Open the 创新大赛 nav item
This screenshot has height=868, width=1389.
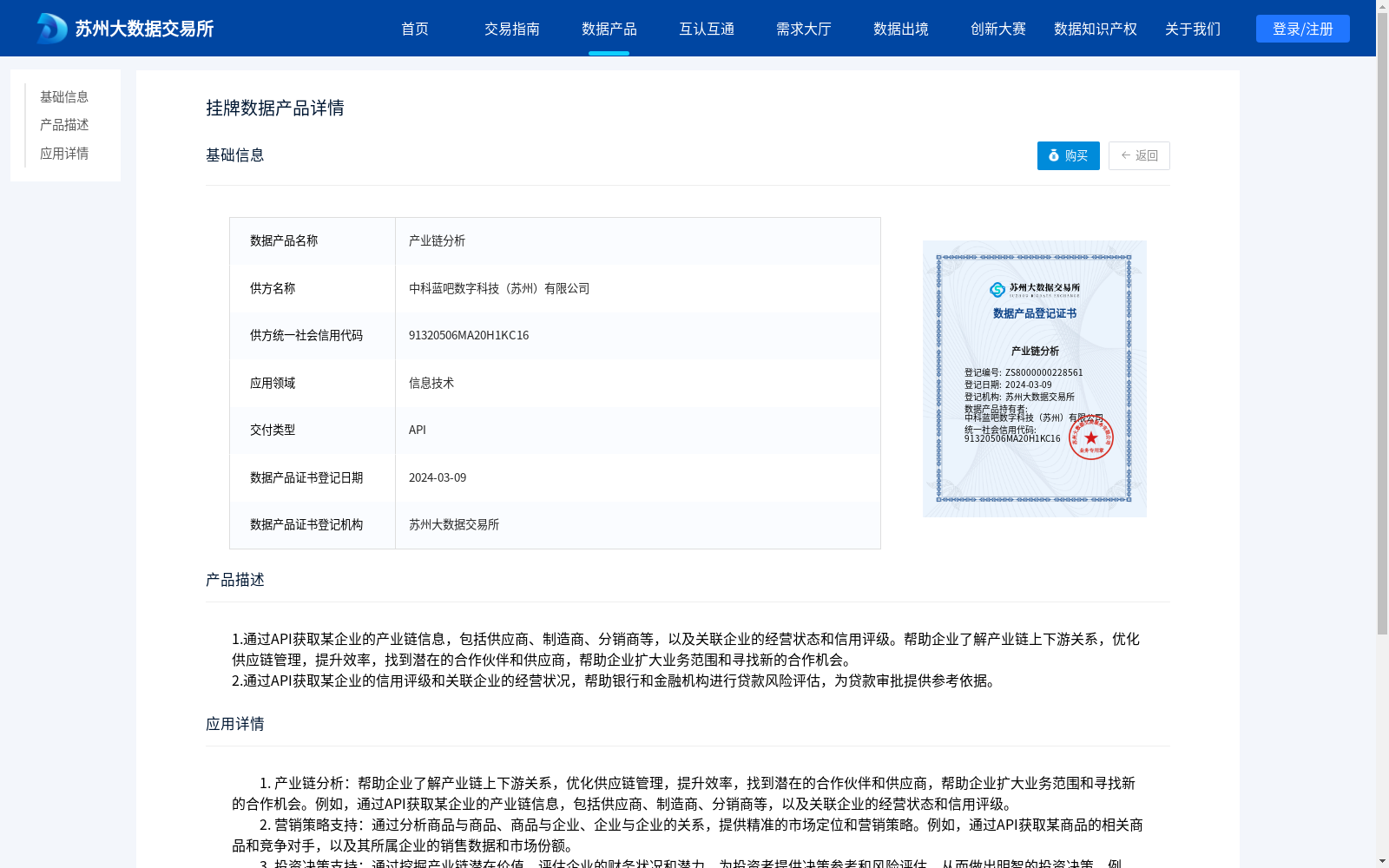tap(998, 29)
